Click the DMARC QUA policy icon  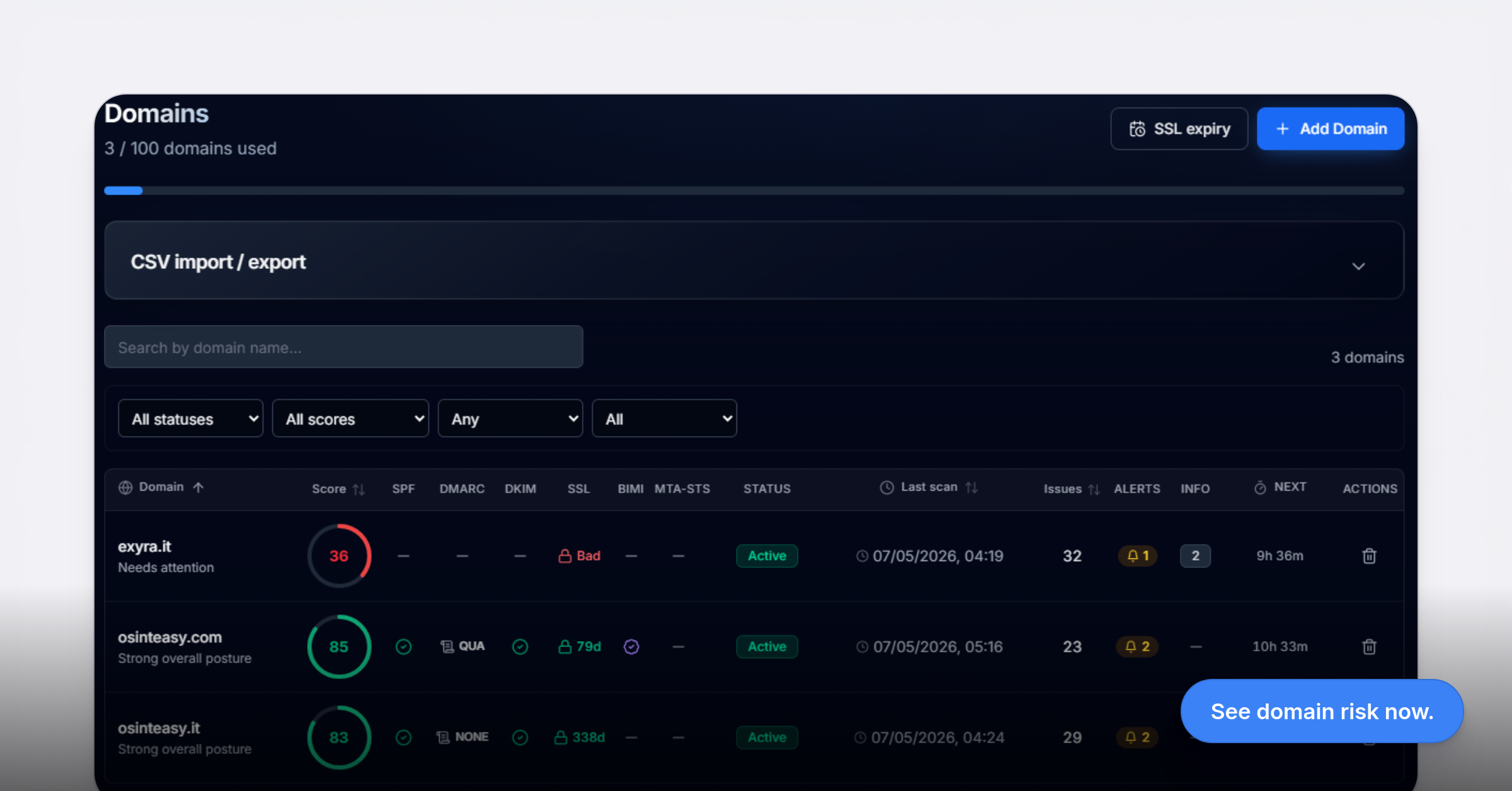coord(447,647)
